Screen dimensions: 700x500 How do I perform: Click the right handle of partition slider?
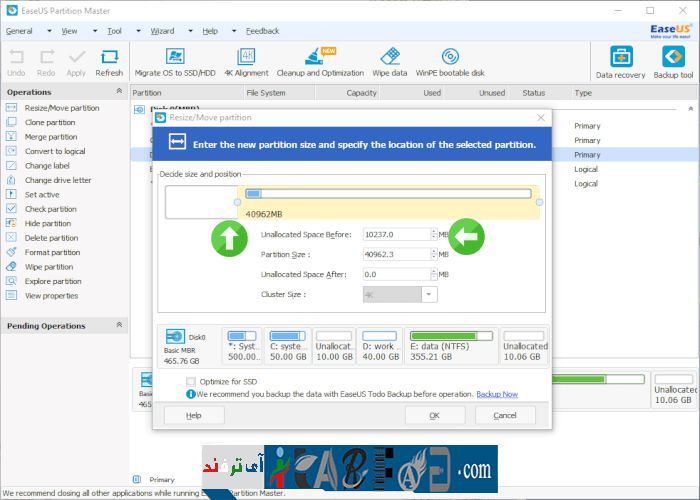539,202
